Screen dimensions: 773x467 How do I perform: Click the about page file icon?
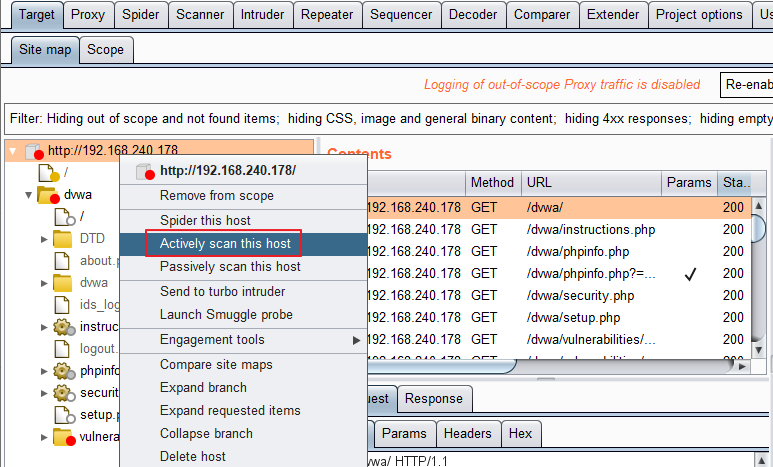pos(62,261)
